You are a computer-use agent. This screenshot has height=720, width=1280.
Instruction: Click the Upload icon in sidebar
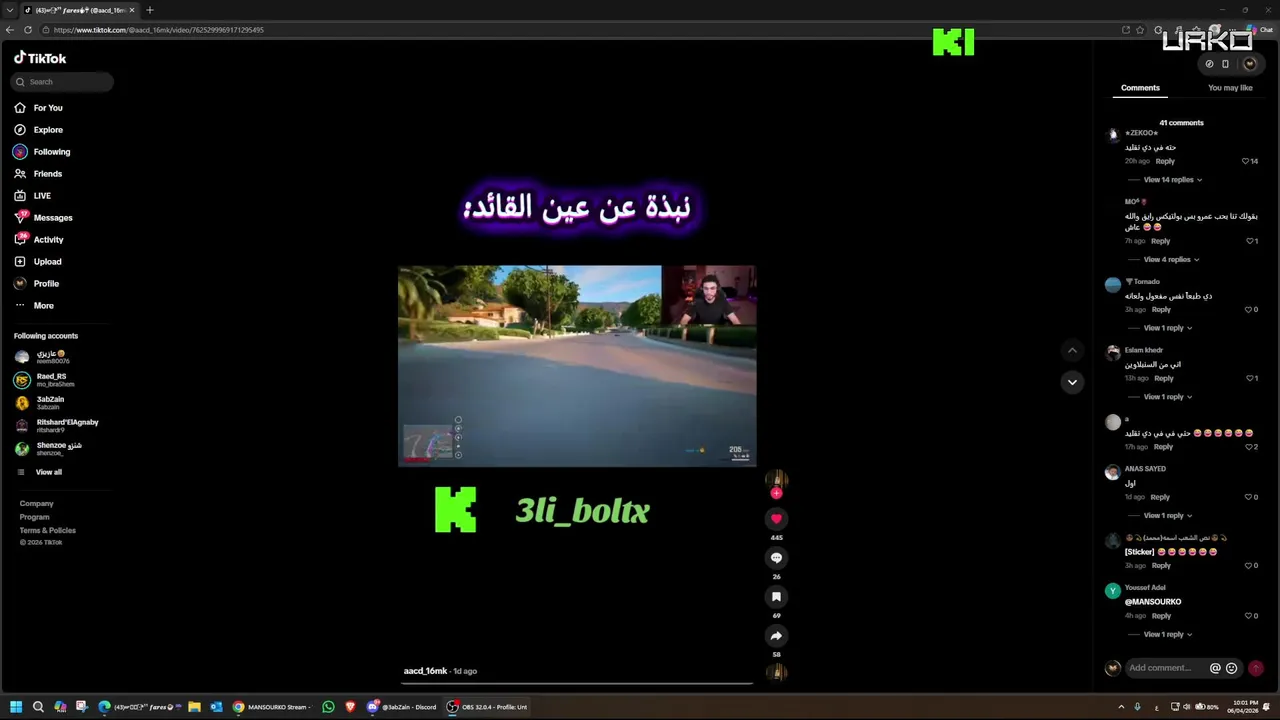[20, 262]
